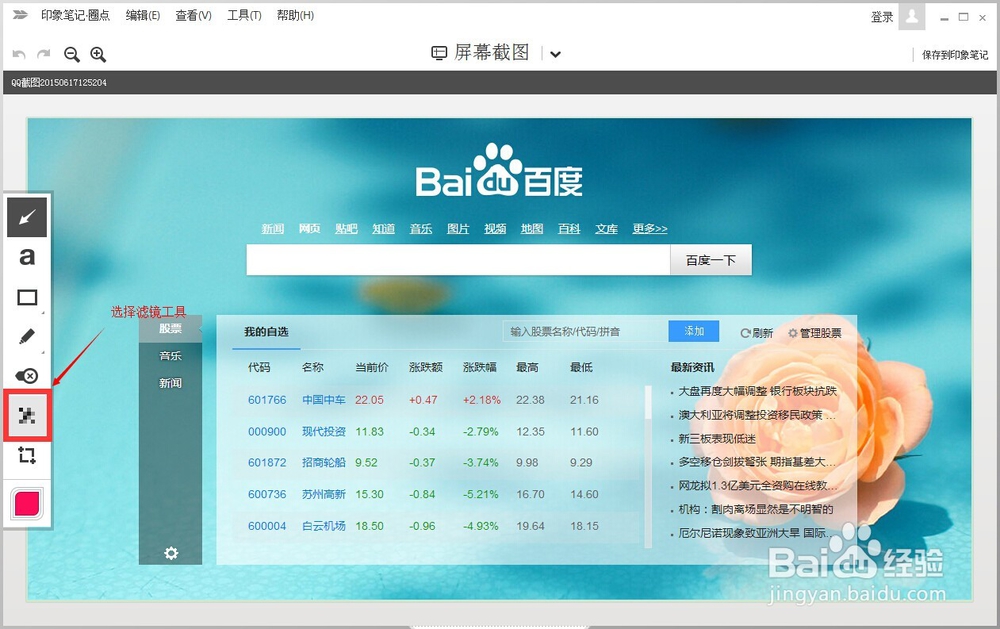The image size is (1000, 629).
Task: Open the 帮助(H) menu
Action: click(295, 15)
